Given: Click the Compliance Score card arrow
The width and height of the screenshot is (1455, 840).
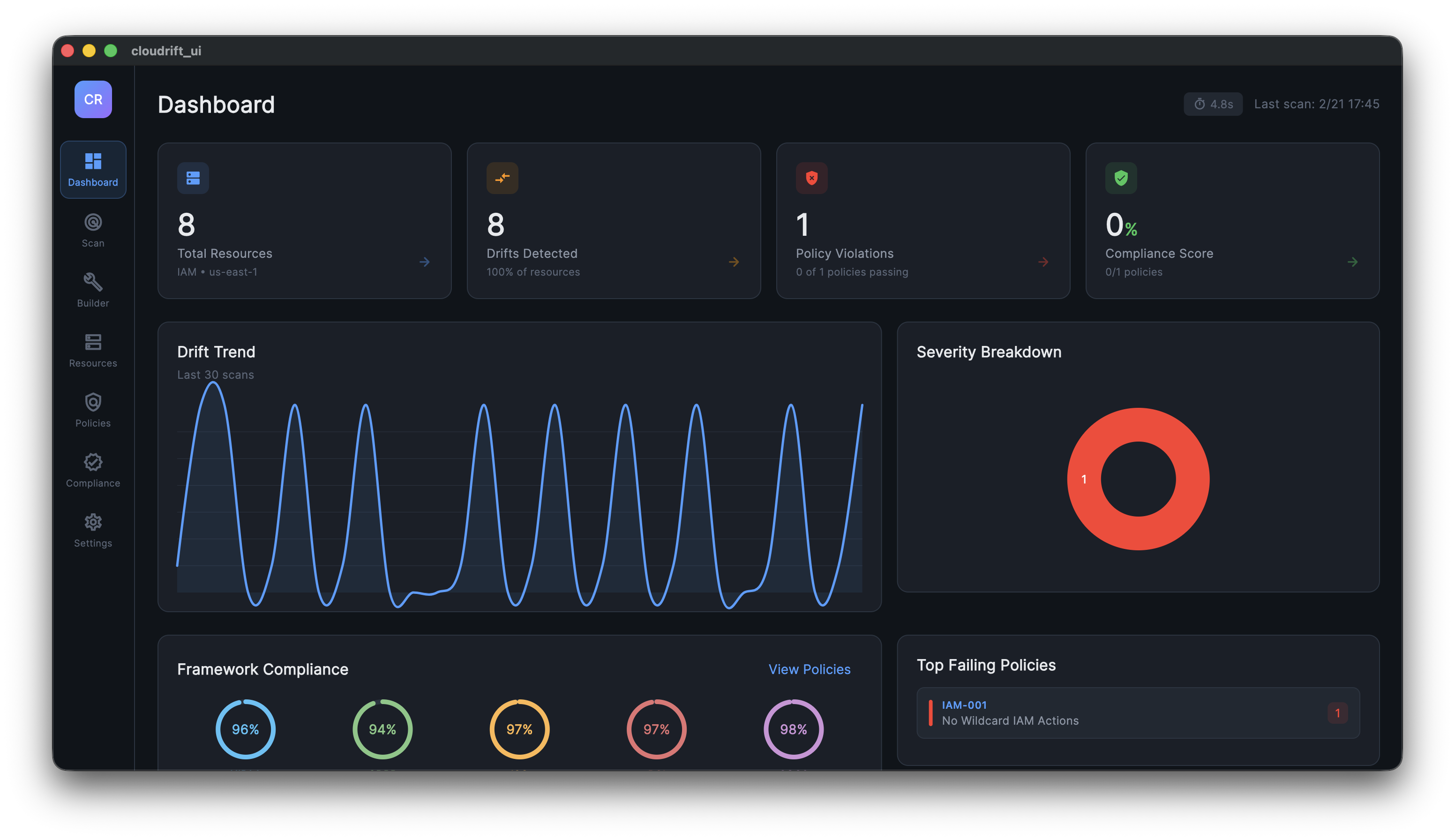Looking at the screenshot, I should click(x=1353, y=262).
